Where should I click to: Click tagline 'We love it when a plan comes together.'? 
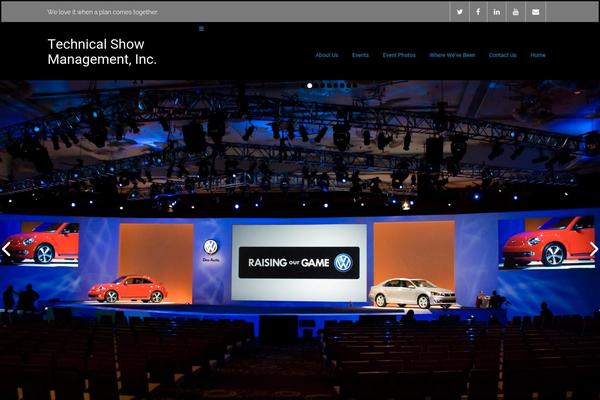click(x=103, y=12)
